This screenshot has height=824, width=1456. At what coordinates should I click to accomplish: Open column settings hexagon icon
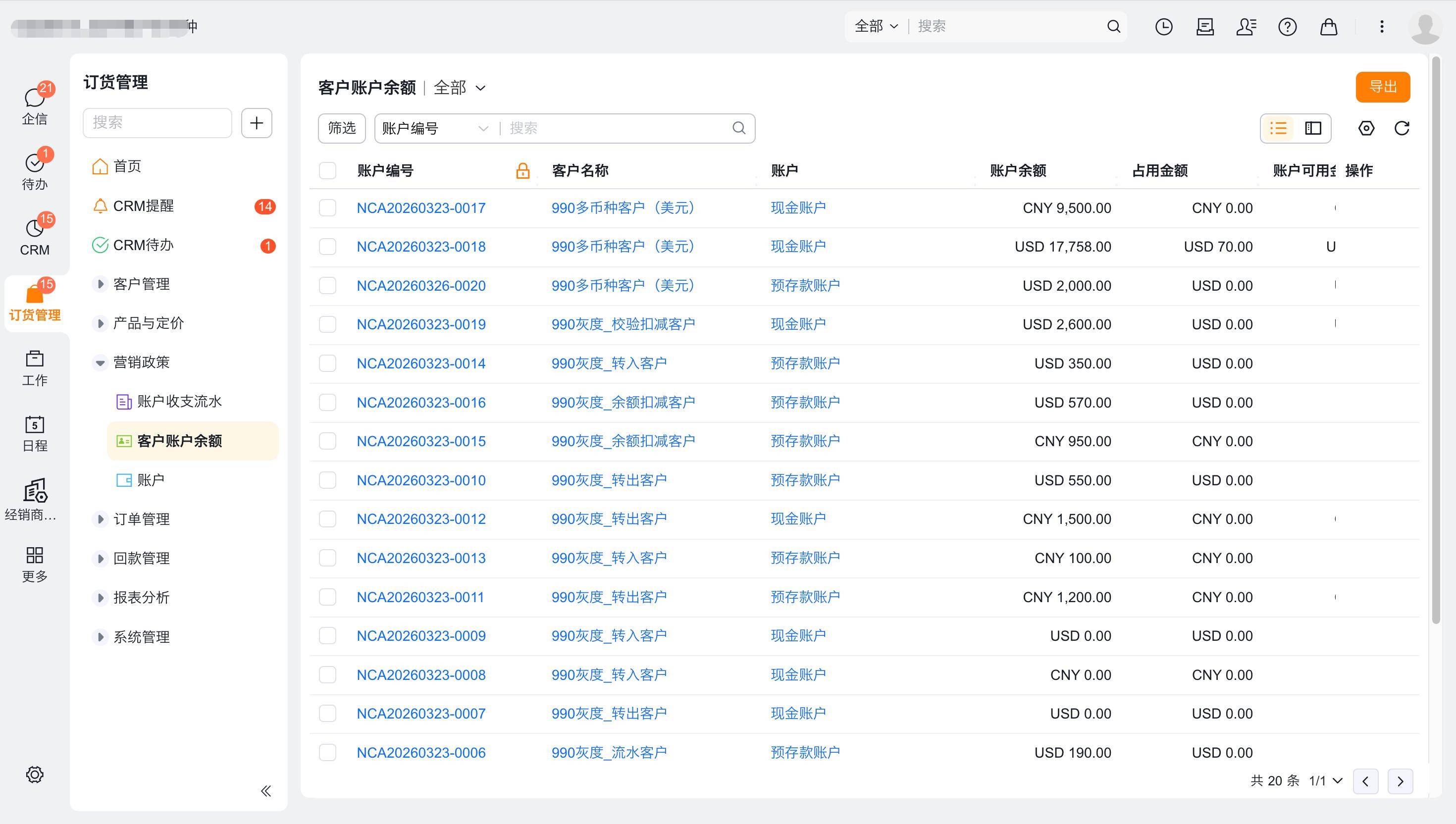1366,128
